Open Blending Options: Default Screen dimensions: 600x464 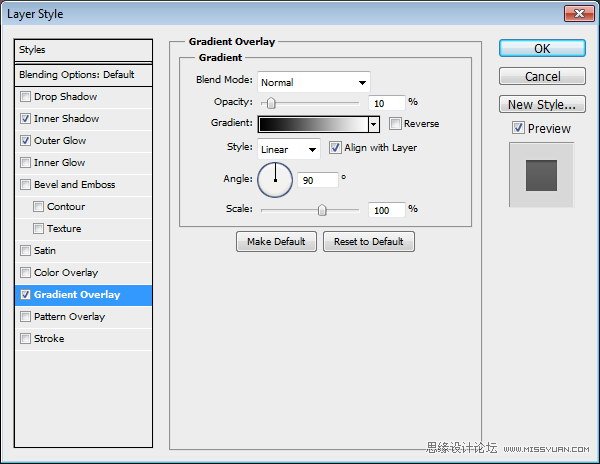(83, 75)
